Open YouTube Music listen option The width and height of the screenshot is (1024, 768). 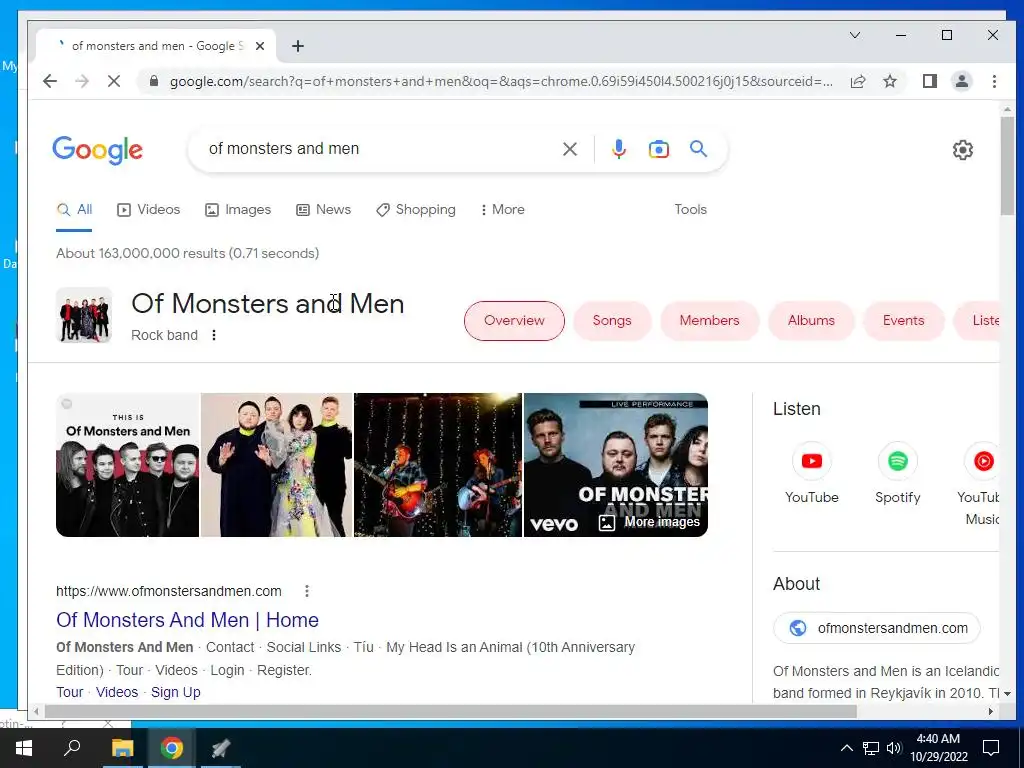coord(978,485)
